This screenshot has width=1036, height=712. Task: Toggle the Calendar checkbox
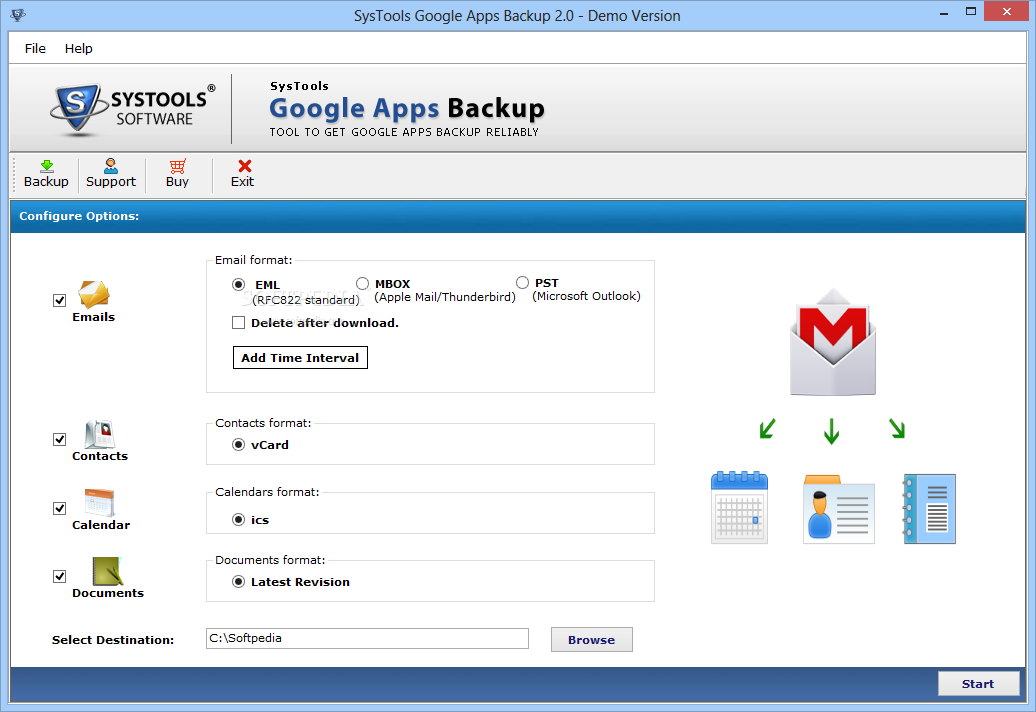coord(59,508)
